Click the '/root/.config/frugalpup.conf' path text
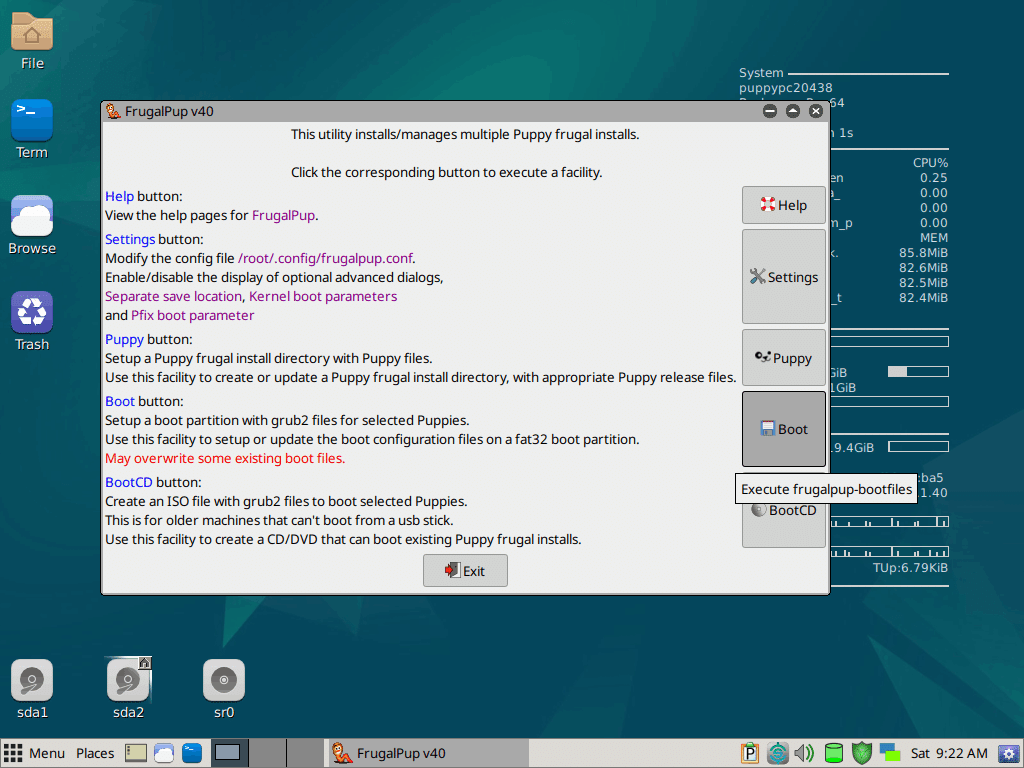Screen dimensions: 1024x768 click(325, 259)
